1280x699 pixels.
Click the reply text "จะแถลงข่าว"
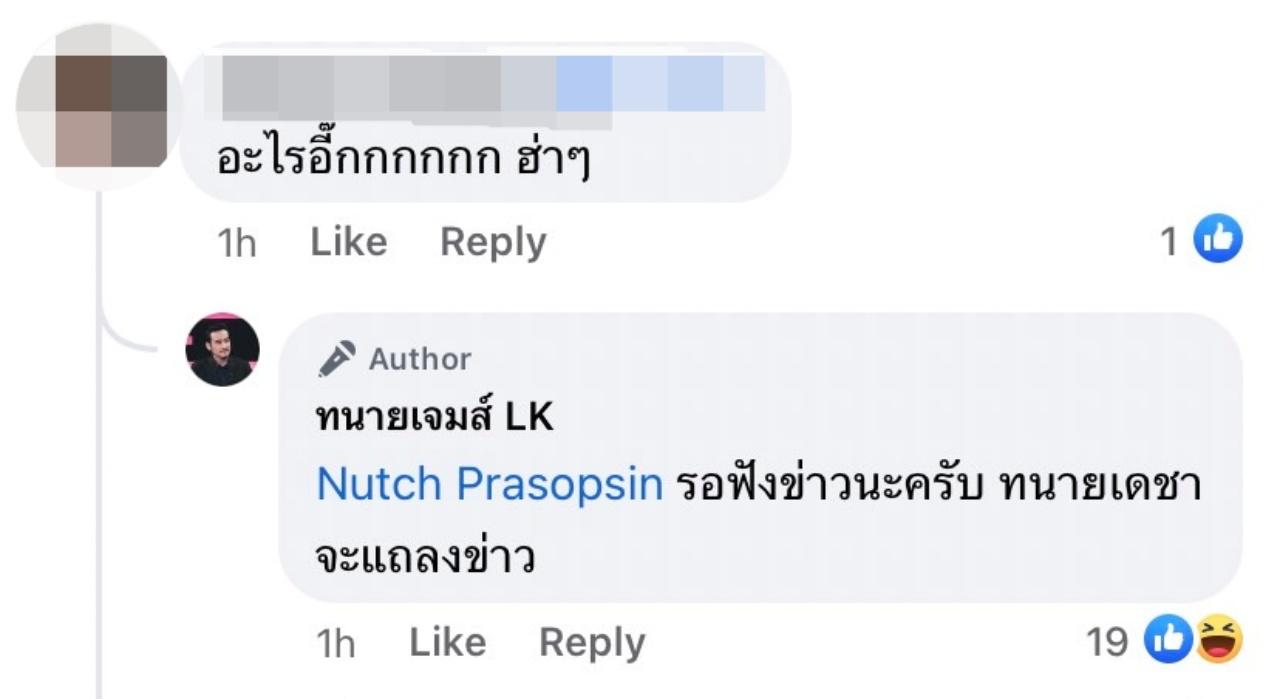(426, 557)
